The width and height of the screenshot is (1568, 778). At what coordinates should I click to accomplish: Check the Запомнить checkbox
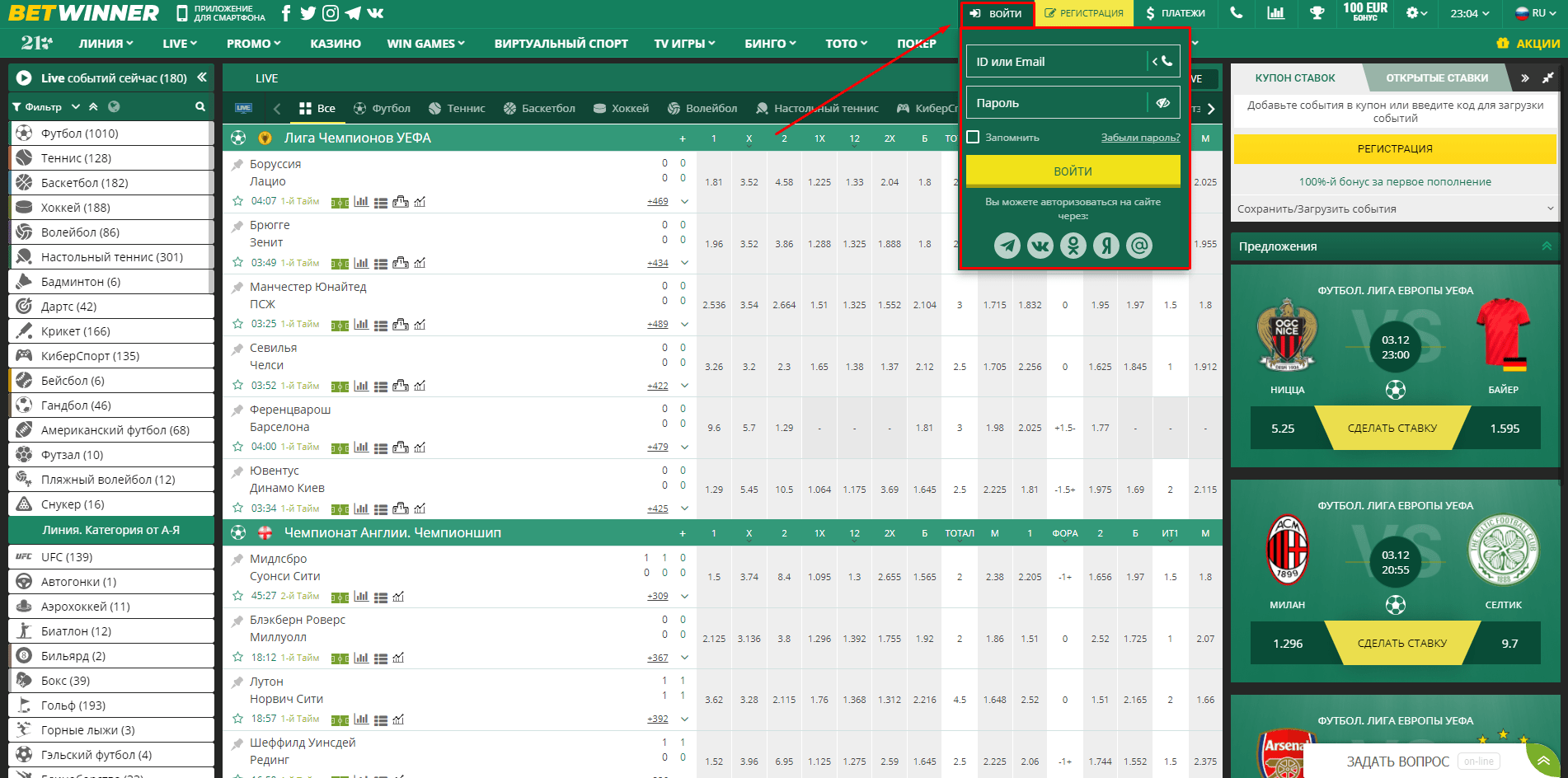(974, 137)
